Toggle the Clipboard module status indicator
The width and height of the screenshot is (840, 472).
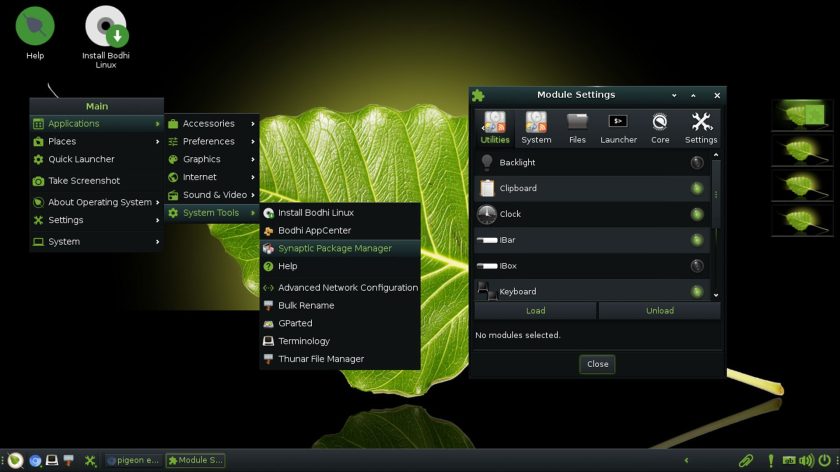(696, 188)
